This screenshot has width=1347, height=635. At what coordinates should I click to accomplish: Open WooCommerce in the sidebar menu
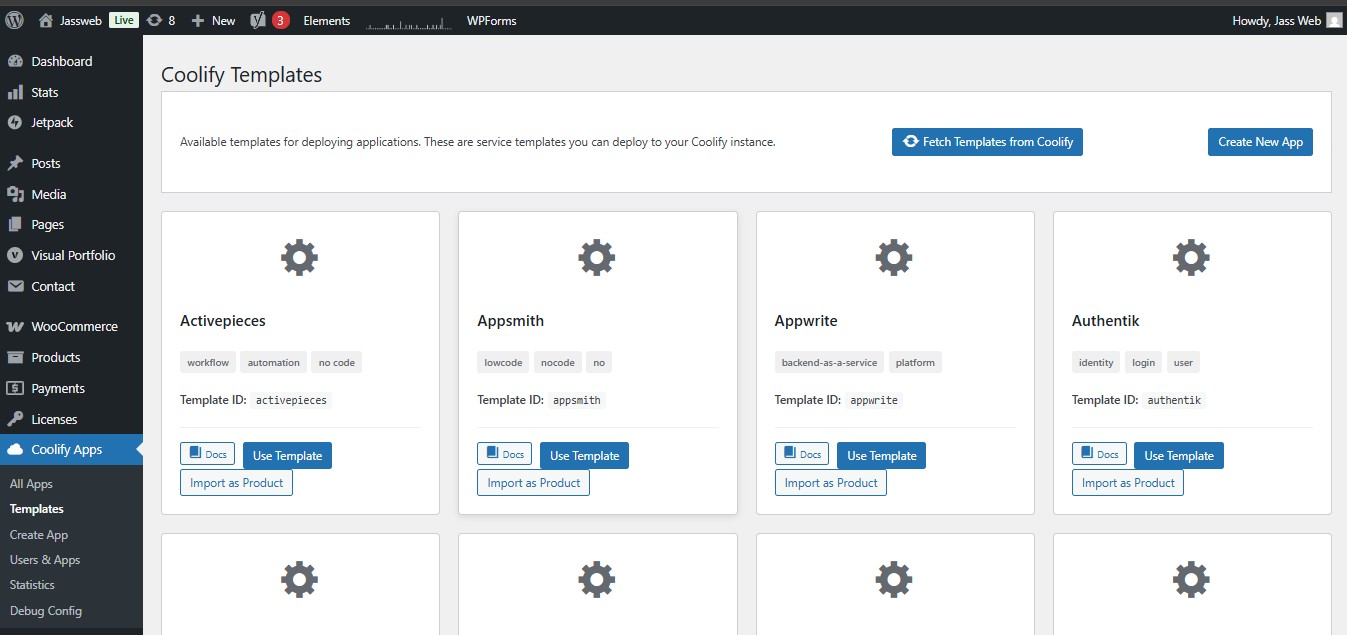(71, 326)
